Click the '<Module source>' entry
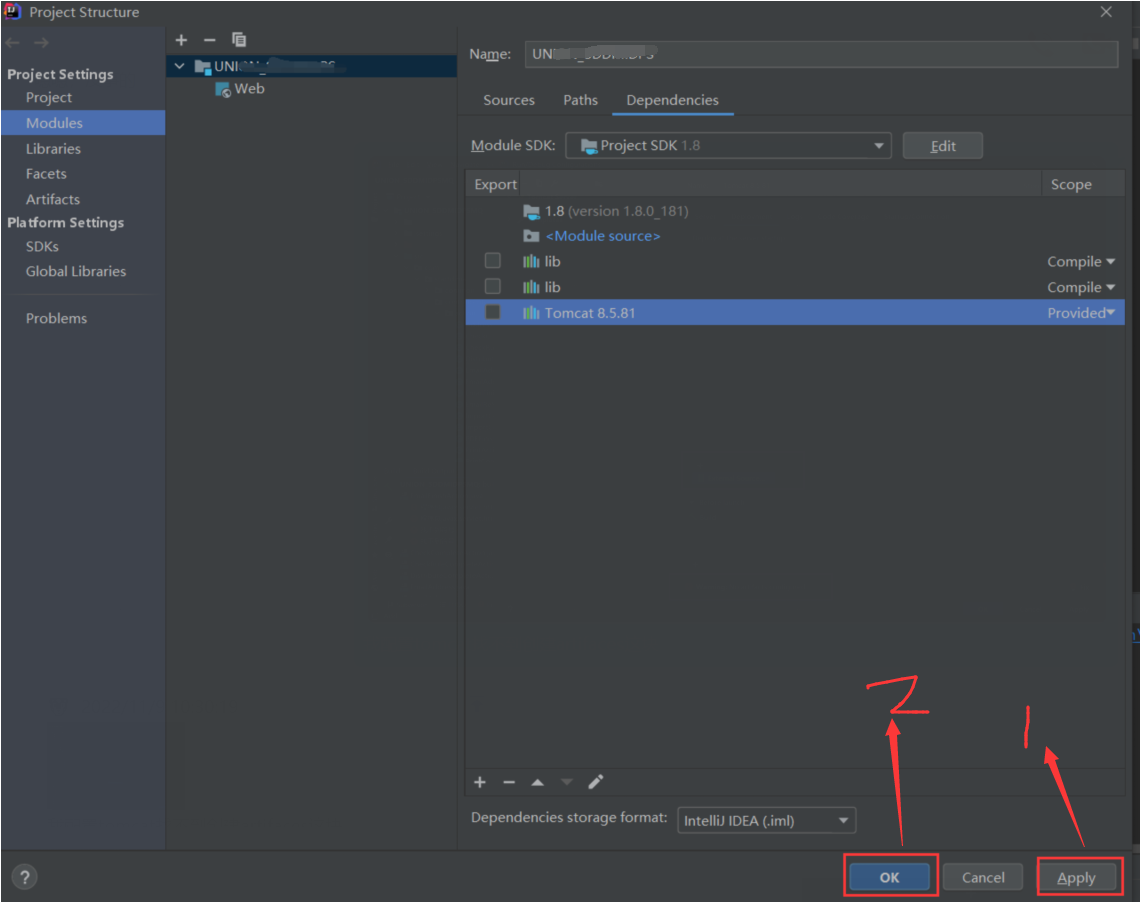Image resolution: width=1141 pixels, height=902 pixels. [603, 236]
